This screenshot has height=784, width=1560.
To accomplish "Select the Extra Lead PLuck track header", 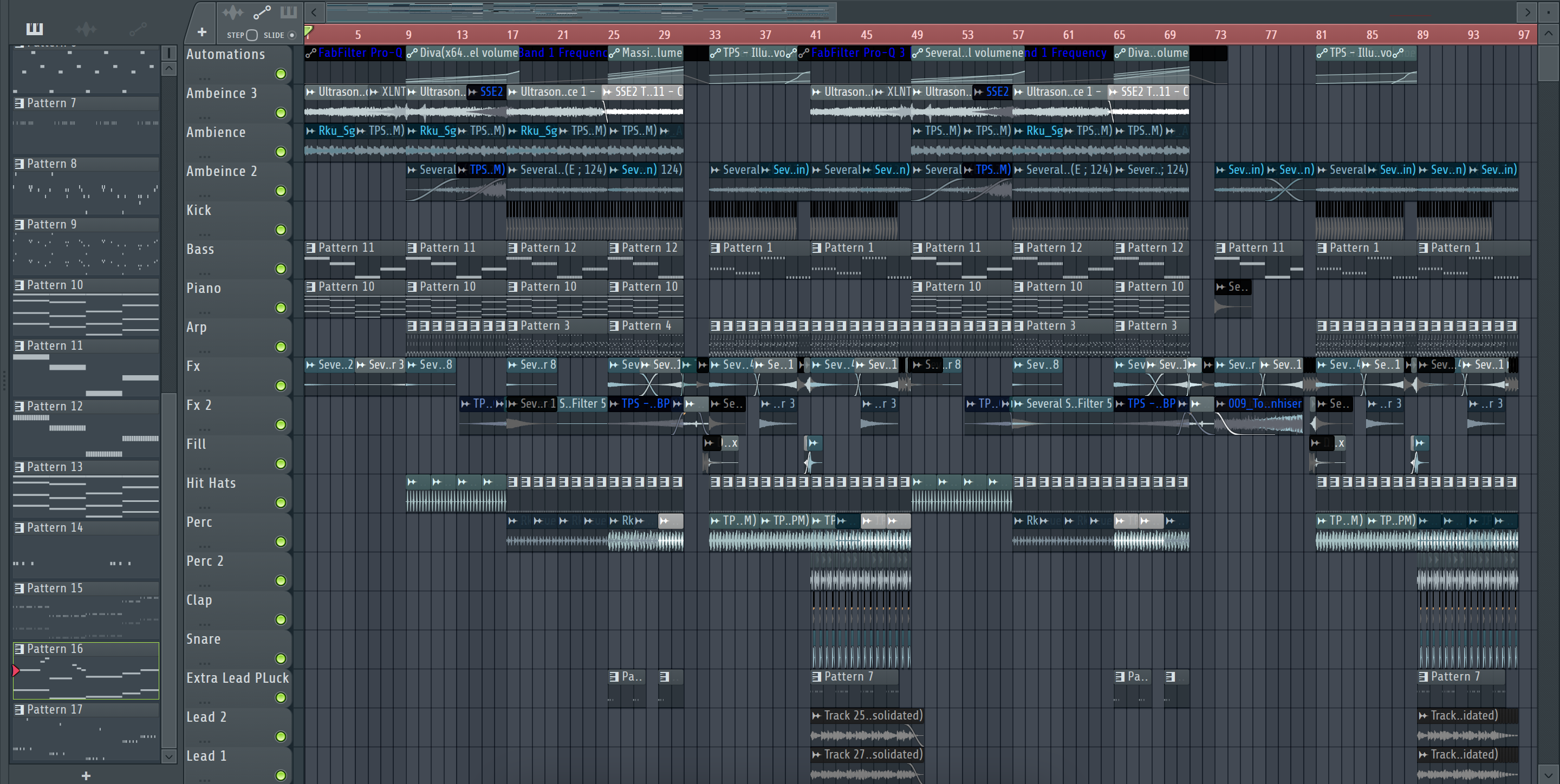I will (x=237, y=687).
